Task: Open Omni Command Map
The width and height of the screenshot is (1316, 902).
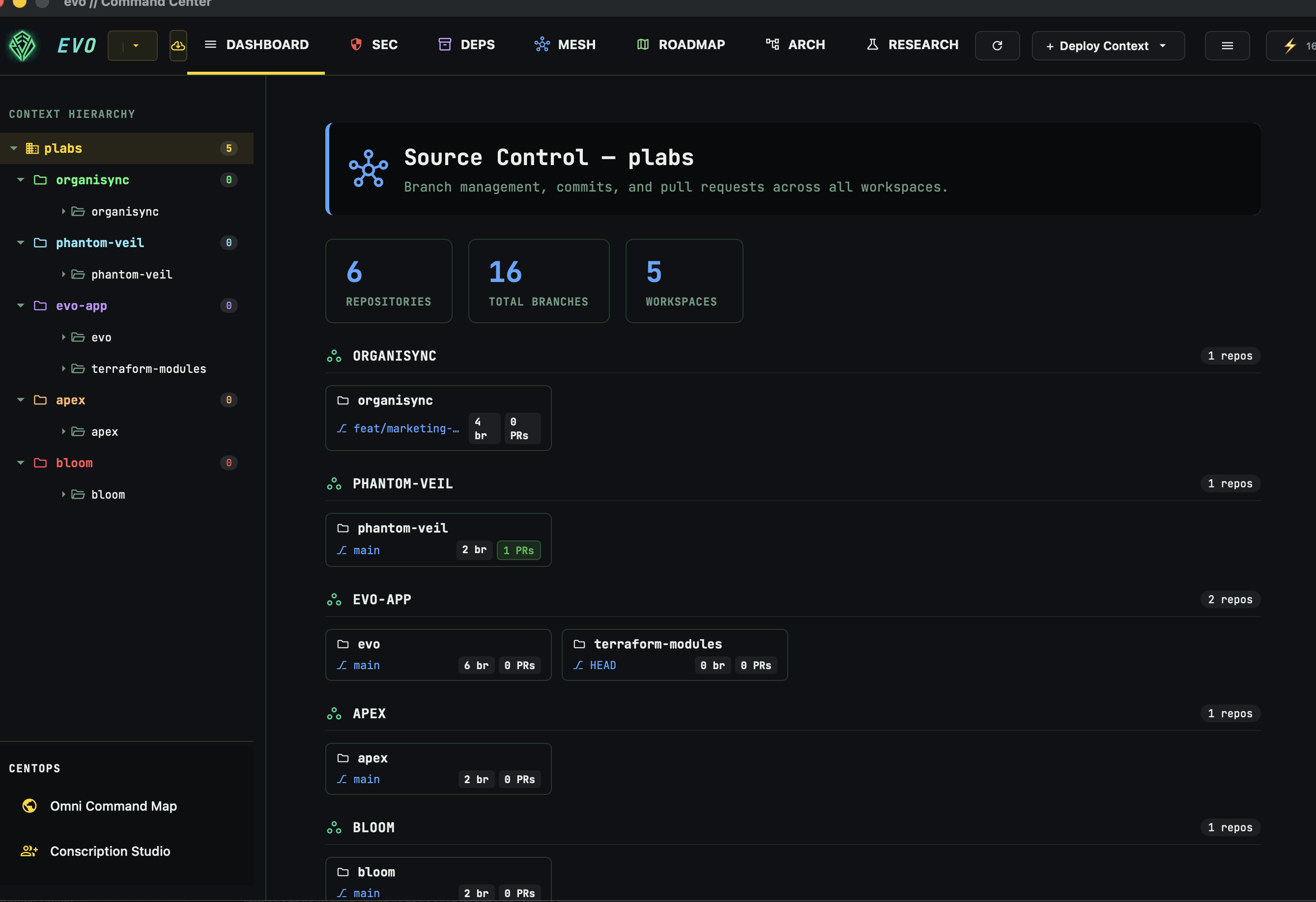Action: pyautogui.click(x=113, y=806)
